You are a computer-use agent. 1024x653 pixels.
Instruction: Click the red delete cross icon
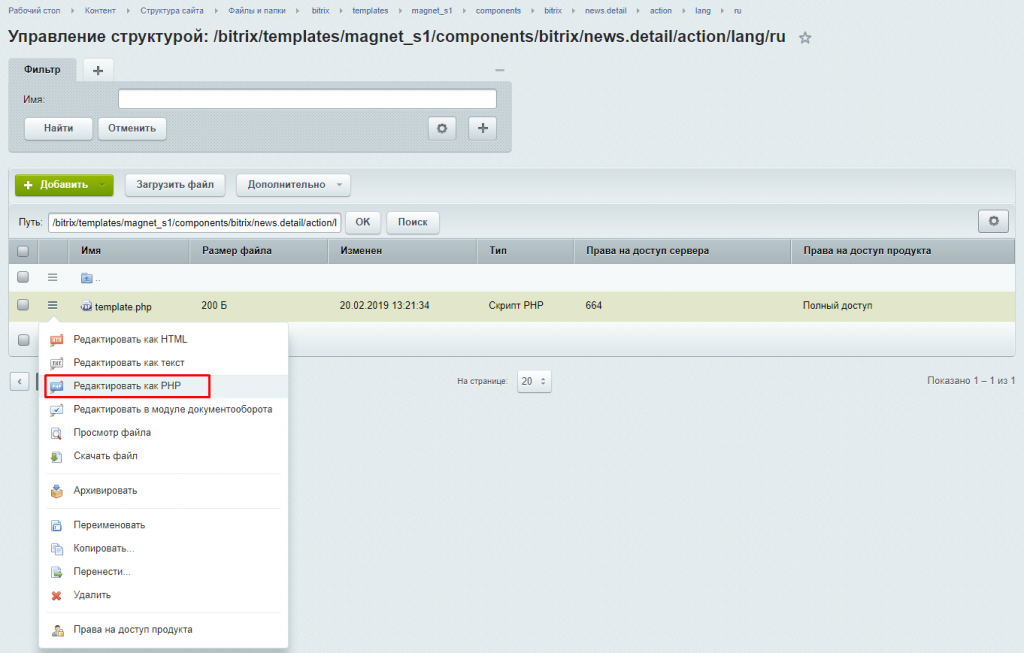[57, 596]
